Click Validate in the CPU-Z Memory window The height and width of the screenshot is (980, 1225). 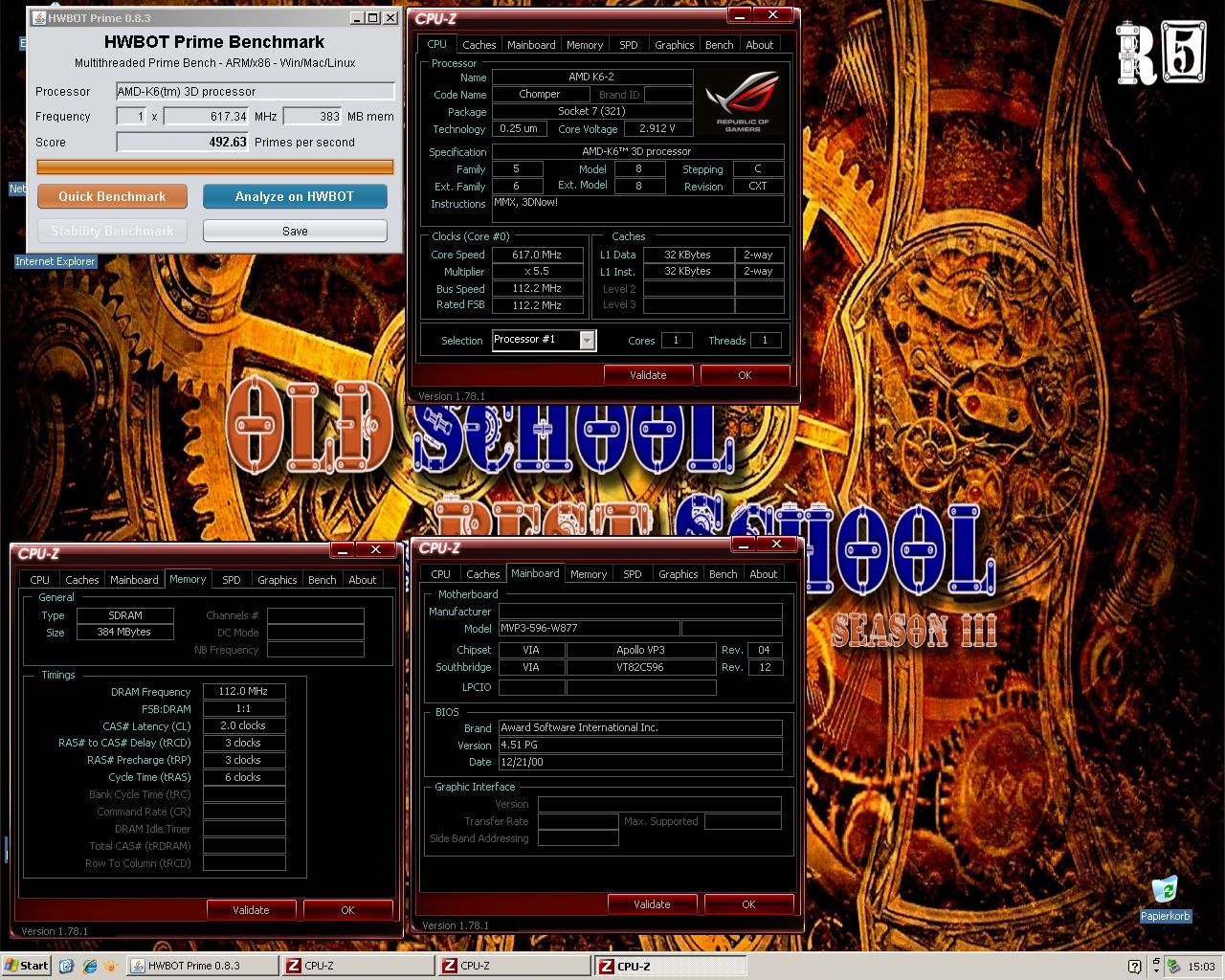point(251,910)
